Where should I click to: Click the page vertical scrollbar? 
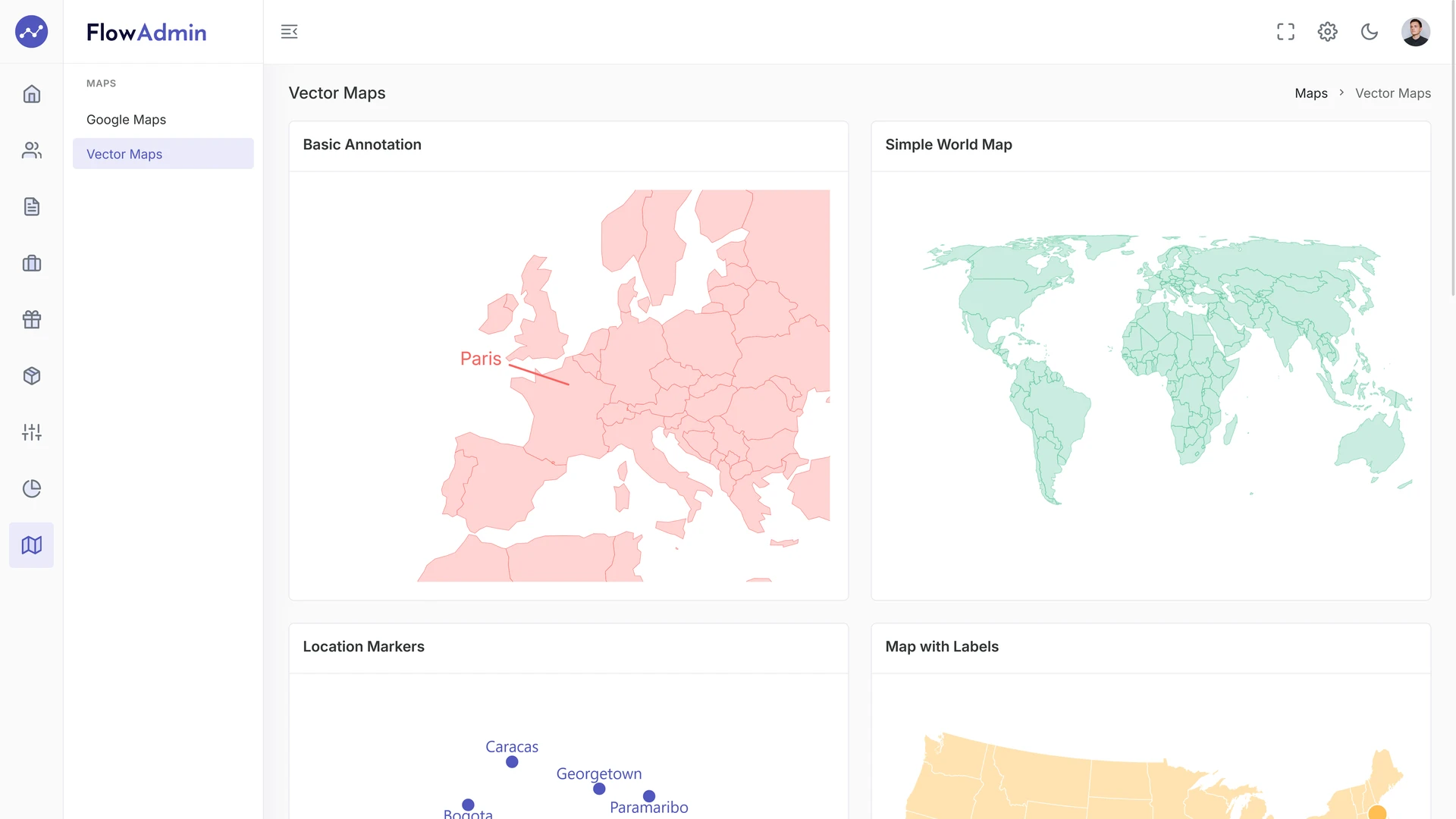[x=1453, y=148]
